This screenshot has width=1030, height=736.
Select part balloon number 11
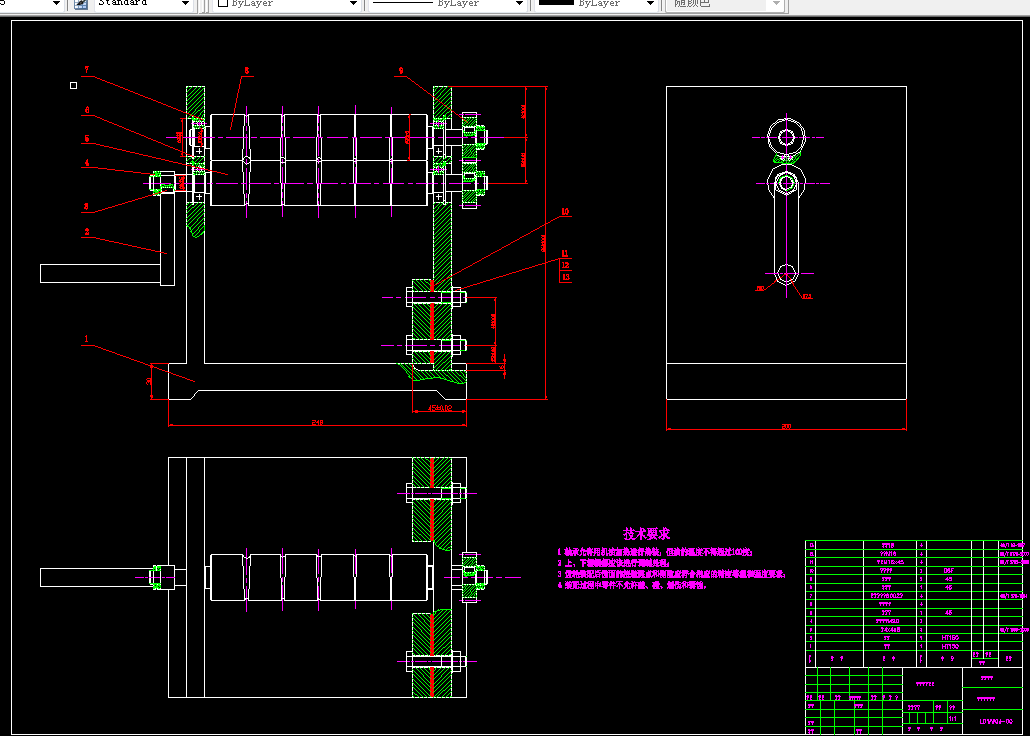[565, 253]
